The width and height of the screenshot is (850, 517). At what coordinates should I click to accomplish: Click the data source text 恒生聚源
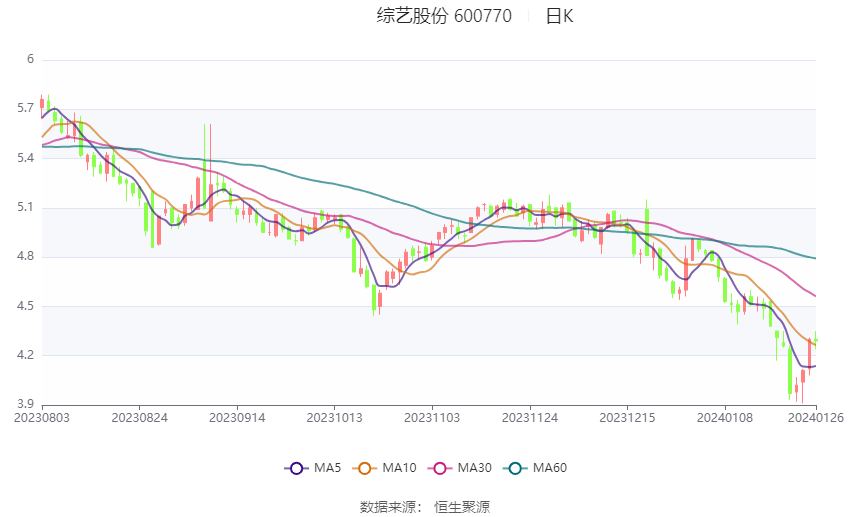[462, 507]
